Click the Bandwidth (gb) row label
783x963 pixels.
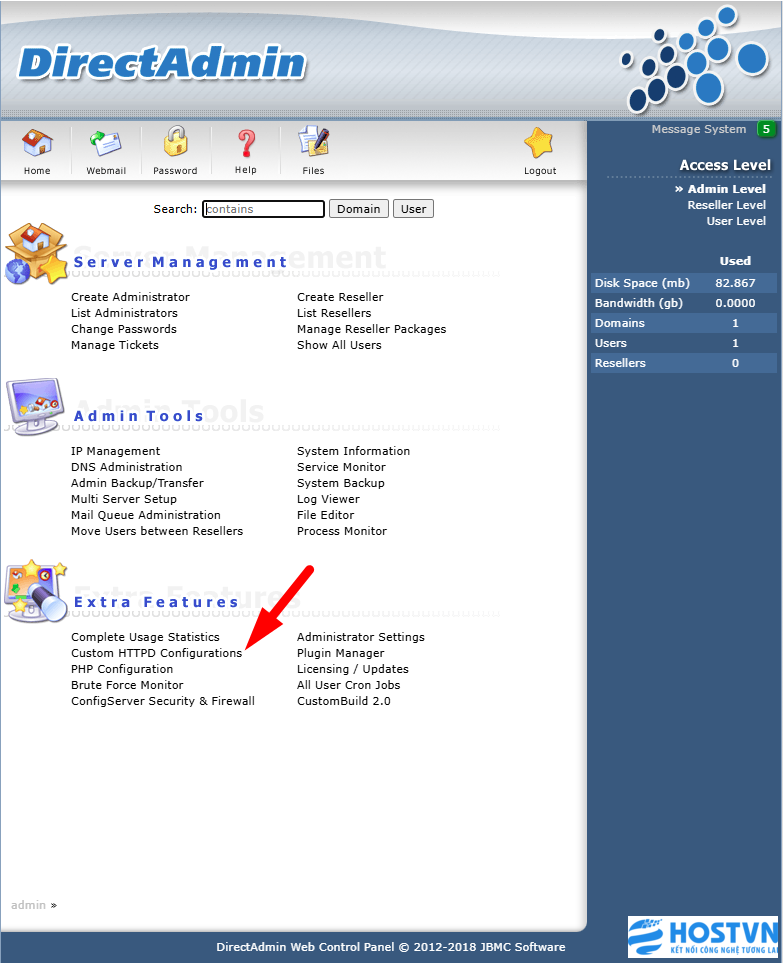639,303
